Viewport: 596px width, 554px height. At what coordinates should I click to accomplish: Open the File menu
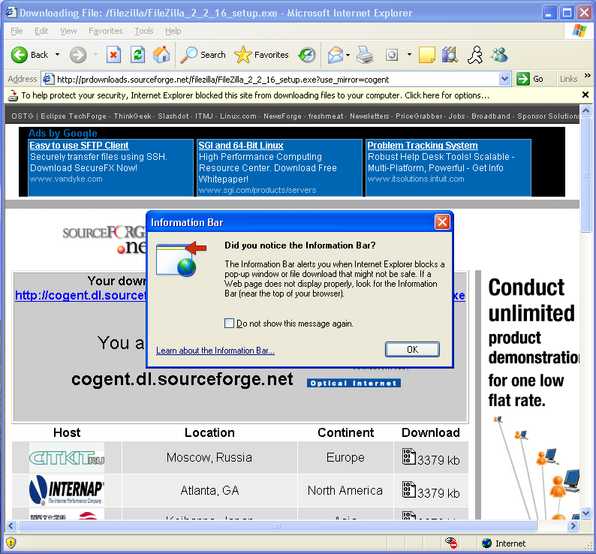[17, 31]
